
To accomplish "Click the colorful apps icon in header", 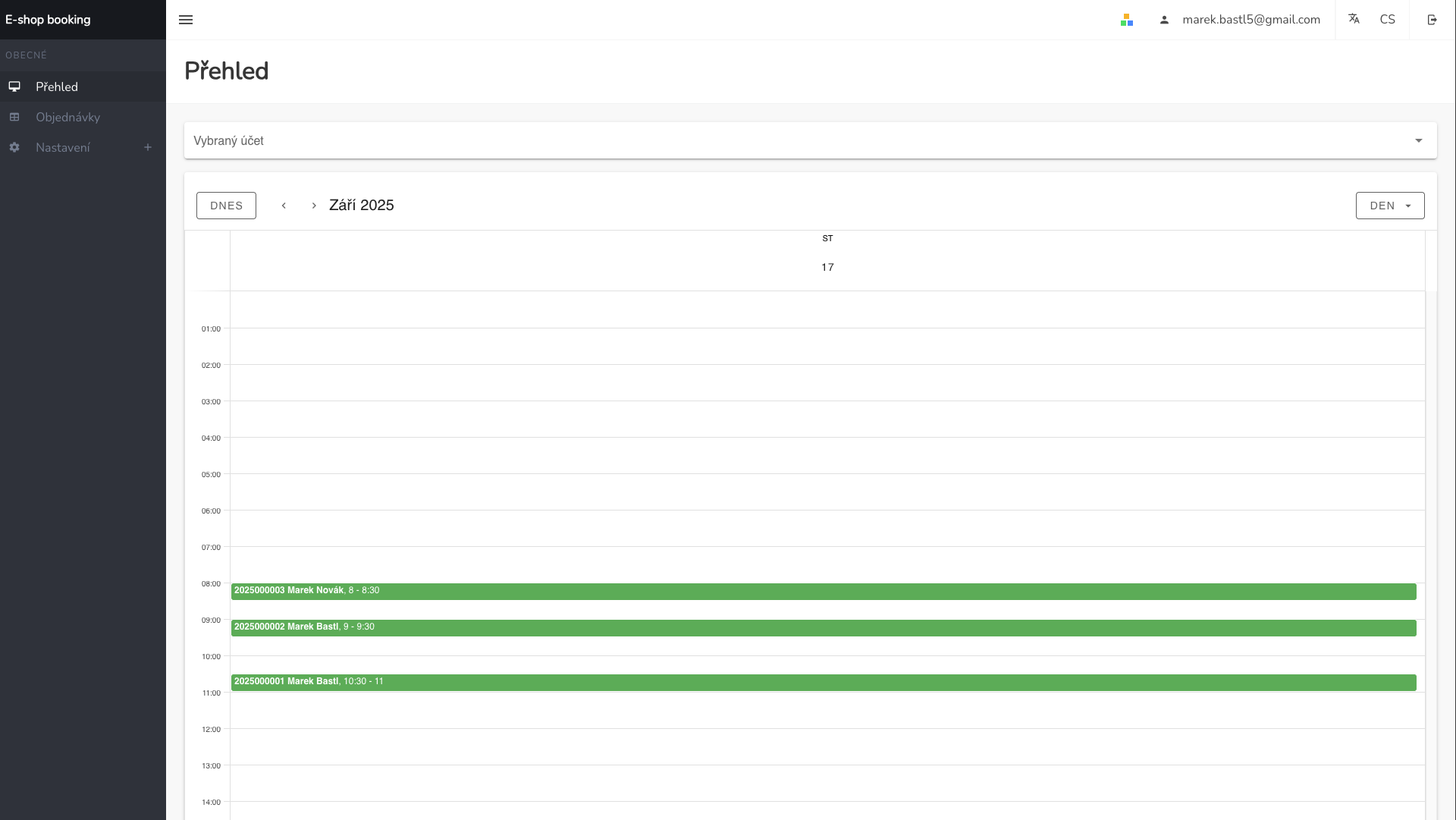I will [x=1127, y=20].
